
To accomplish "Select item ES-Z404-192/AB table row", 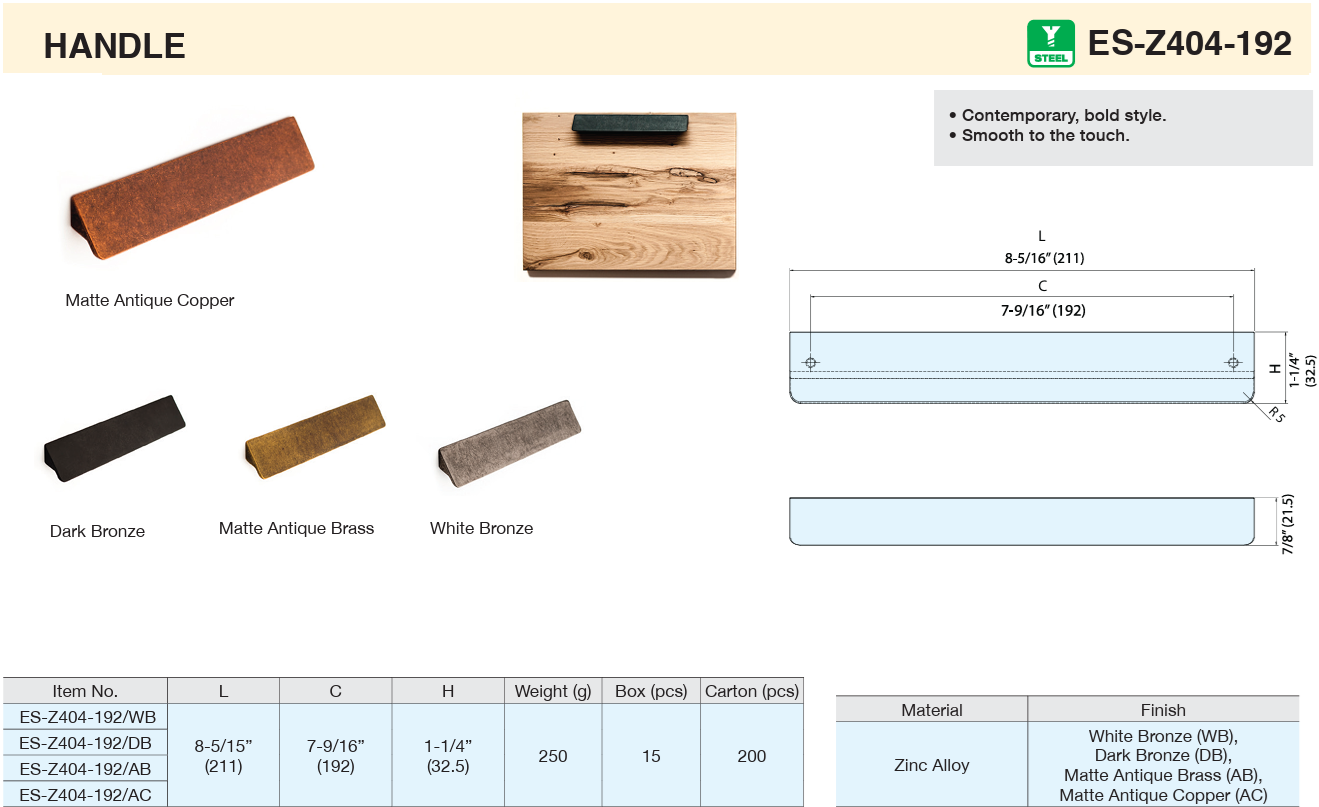I will tap(85, 769).
